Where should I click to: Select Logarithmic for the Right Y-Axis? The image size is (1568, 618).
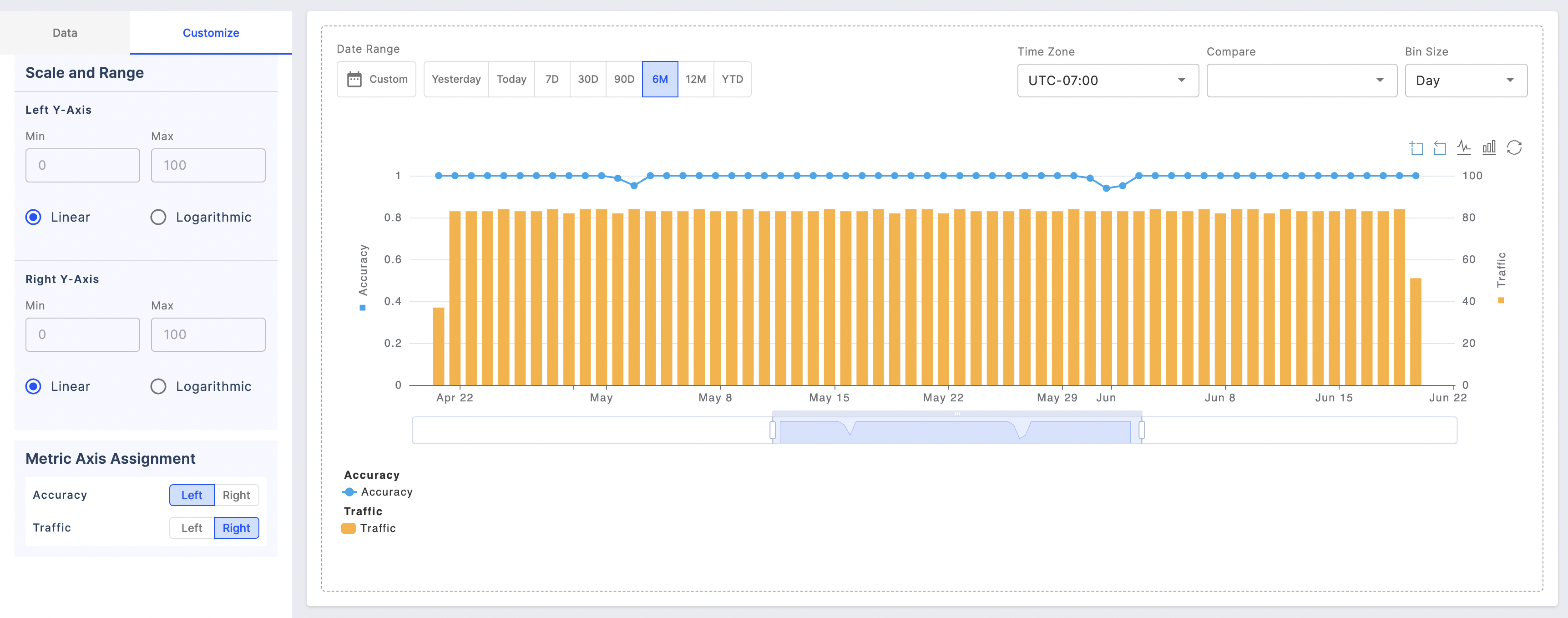tap(158, 387)
